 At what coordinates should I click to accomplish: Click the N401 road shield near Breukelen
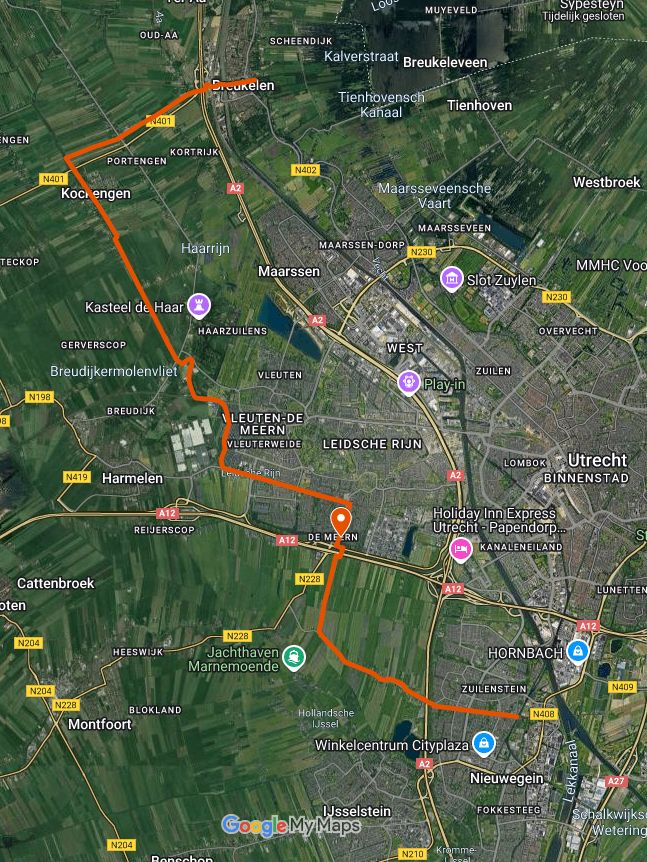pyautogui.click(x=160, y=121)
